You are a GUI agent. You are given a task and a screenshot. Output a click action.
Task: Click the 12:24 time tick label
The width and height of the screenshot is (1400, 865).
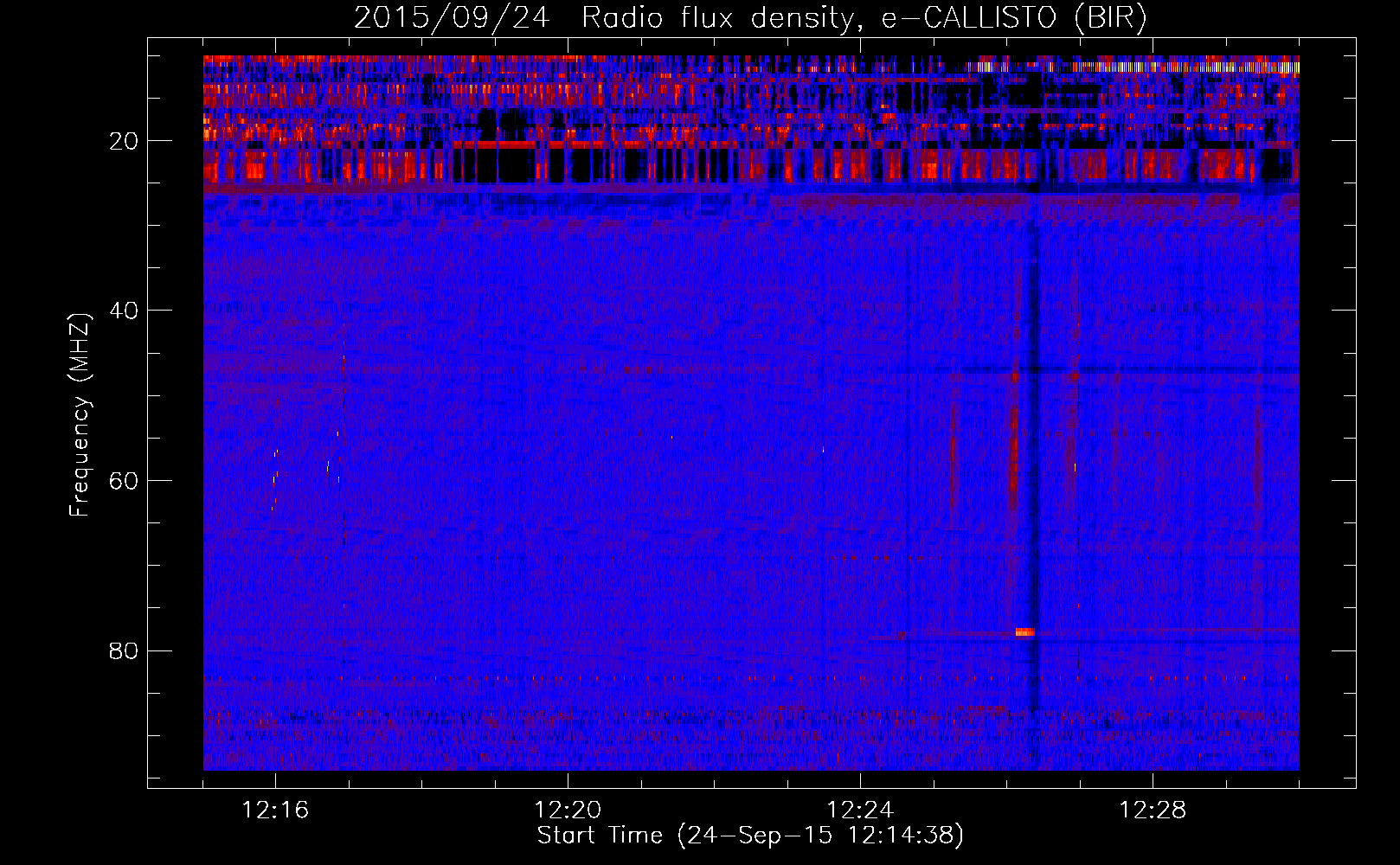(860, 811)
